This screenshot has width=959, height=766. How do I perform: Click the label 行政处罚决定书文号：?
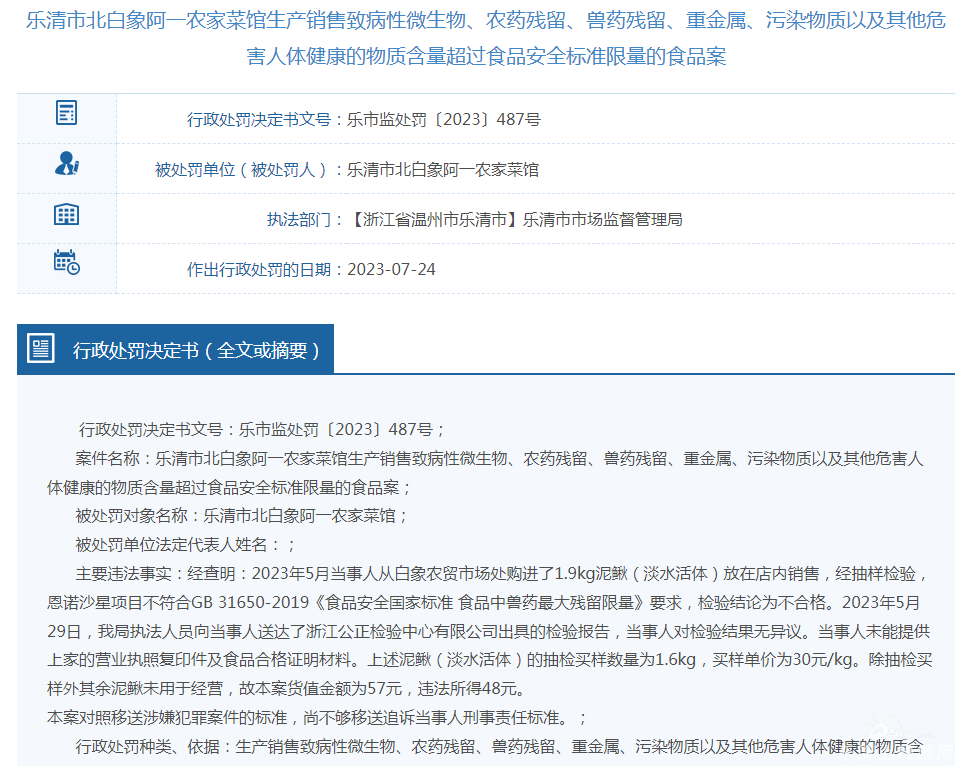267,119
